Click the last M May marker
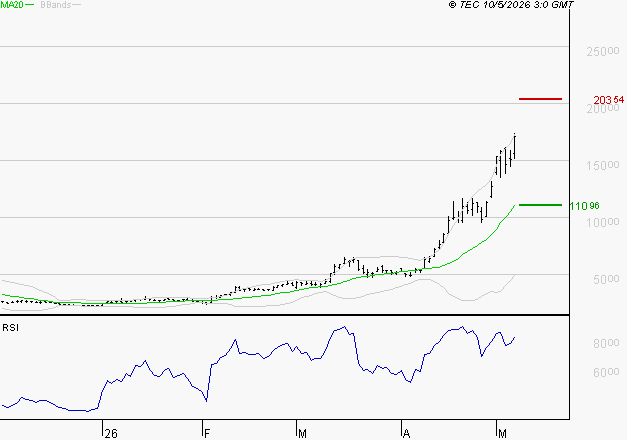627x440 pixels. (502, 433)
